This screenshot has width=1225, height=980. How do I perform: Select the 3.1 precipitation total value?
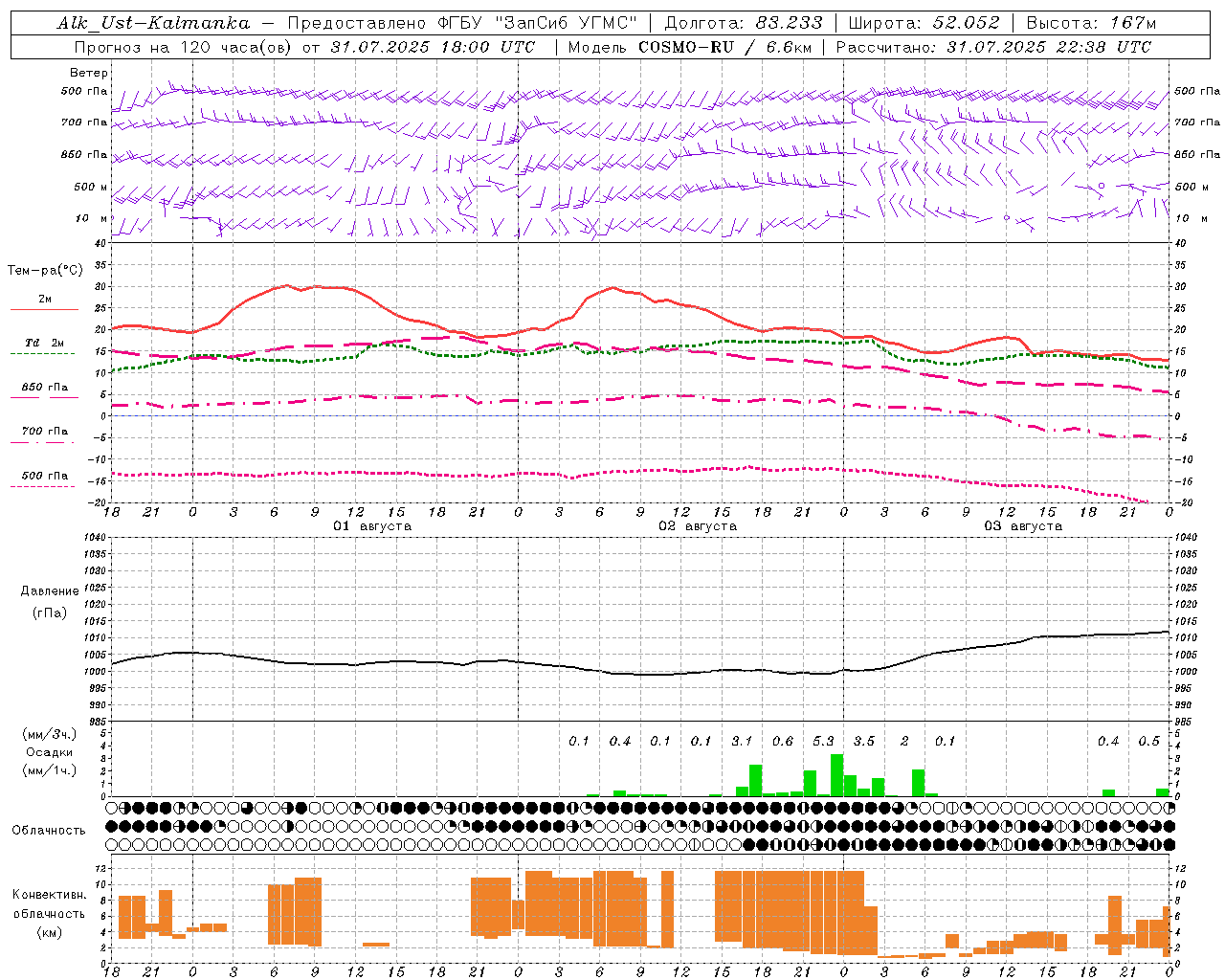(742, 742)
